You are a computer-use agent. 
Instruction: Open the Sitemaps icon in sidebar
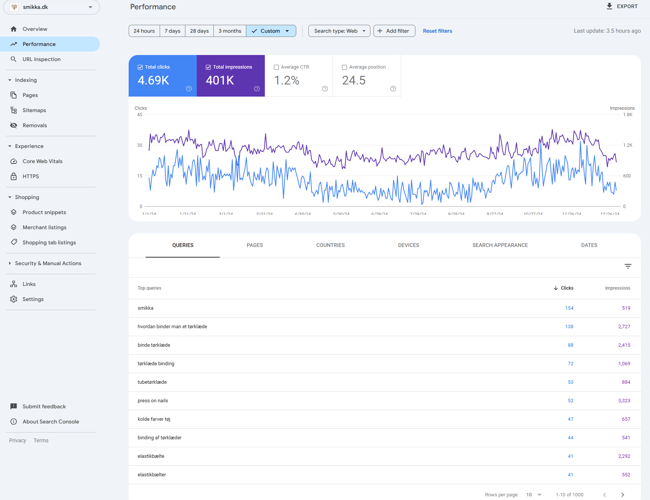pyautogui.click(x=14, y=110)
